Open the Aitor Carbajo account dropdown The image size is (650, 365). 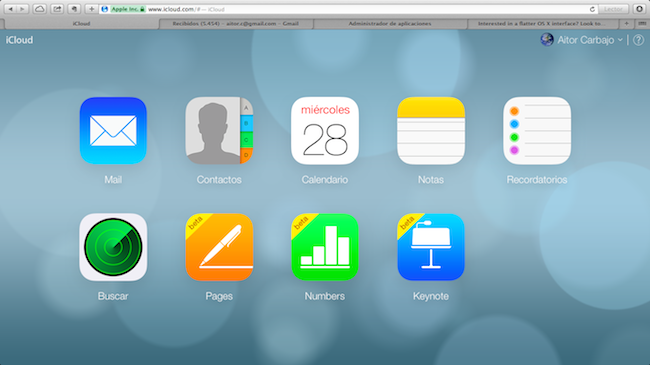click(x=590, y=40)
